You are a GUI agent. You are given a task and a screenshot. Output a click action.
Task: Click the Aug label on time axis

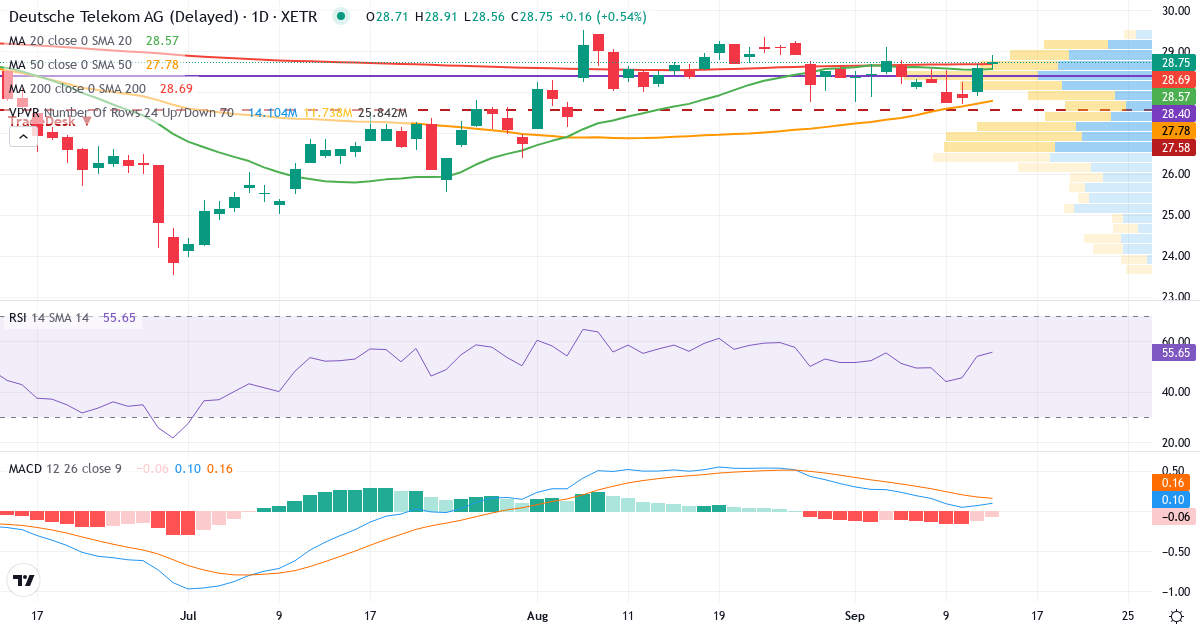click(537, 615)
